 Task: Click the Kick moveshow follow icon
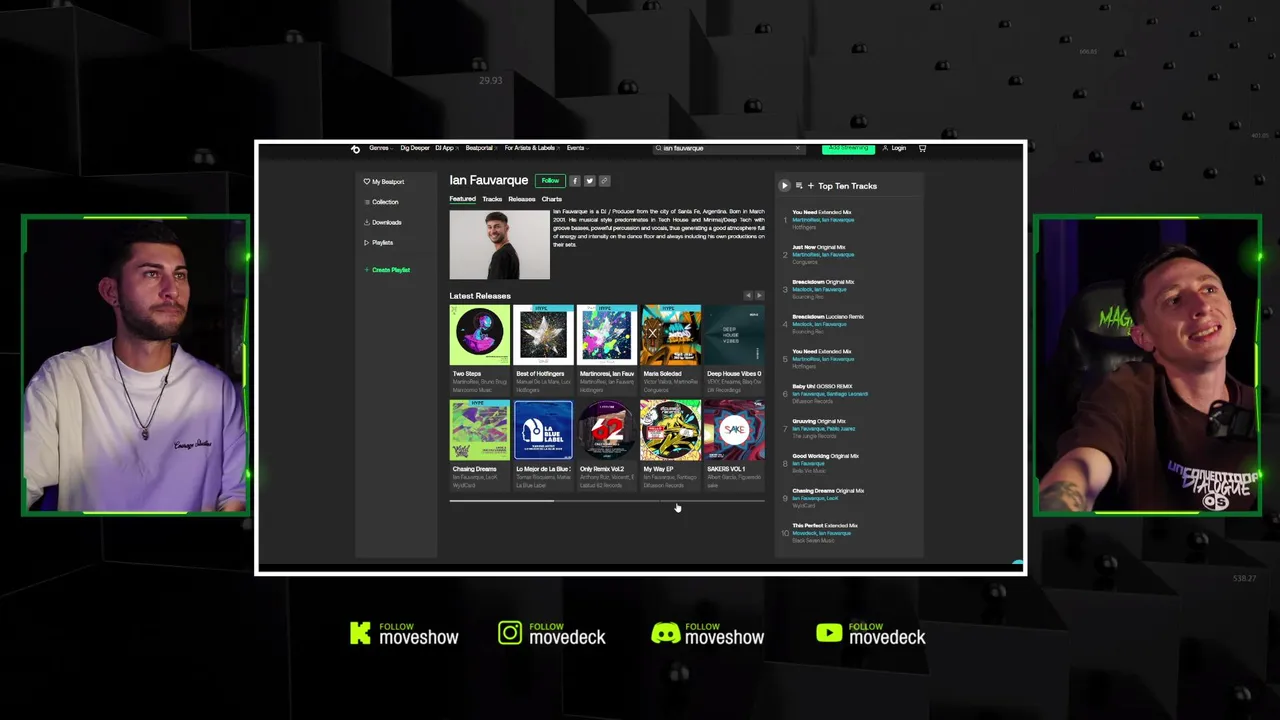point(360,632)
